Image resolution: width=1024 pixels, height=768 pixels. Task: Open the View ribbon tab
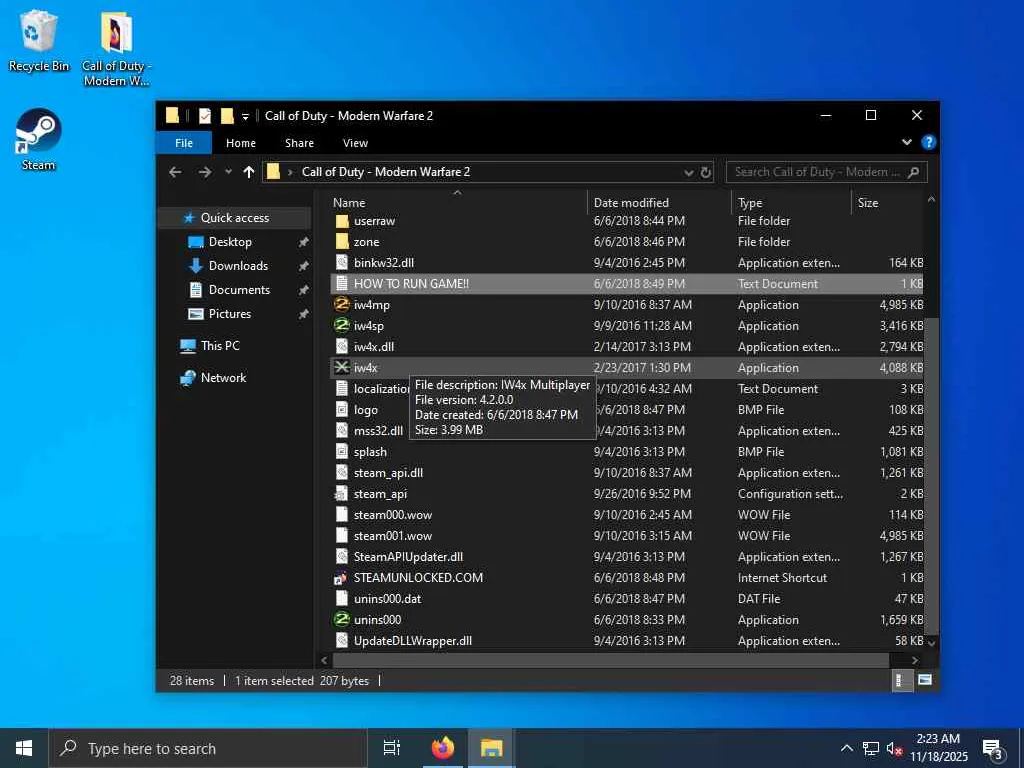355,143
